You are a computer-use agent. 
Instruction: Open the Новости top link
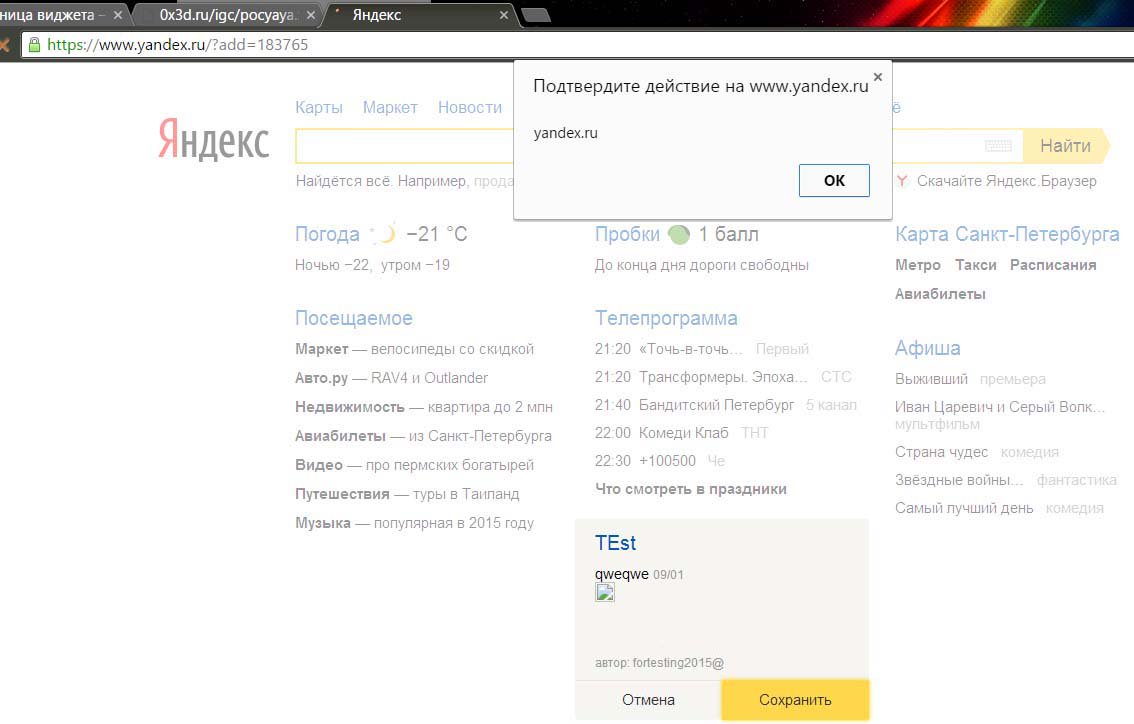[469, 107]
